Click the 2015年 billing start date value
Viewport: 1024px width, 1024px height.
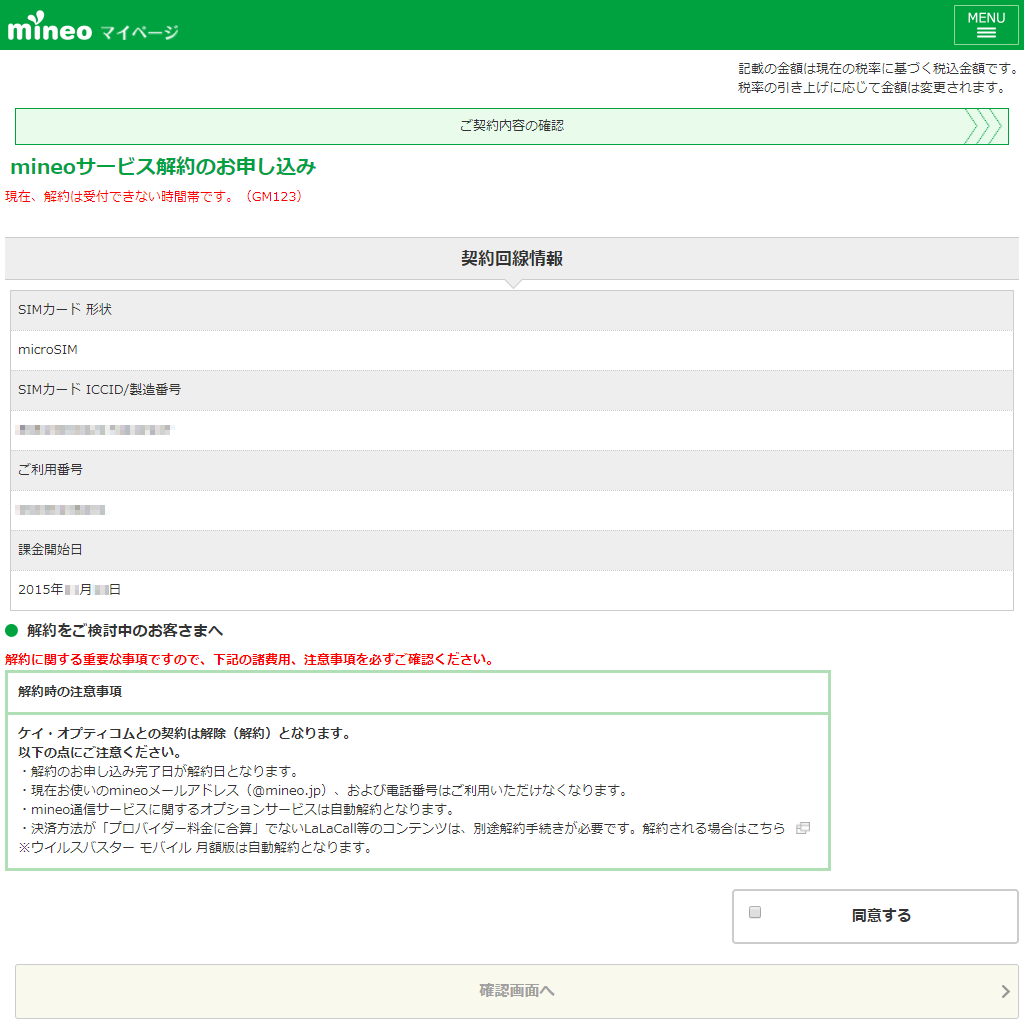[x=69, y=590]
